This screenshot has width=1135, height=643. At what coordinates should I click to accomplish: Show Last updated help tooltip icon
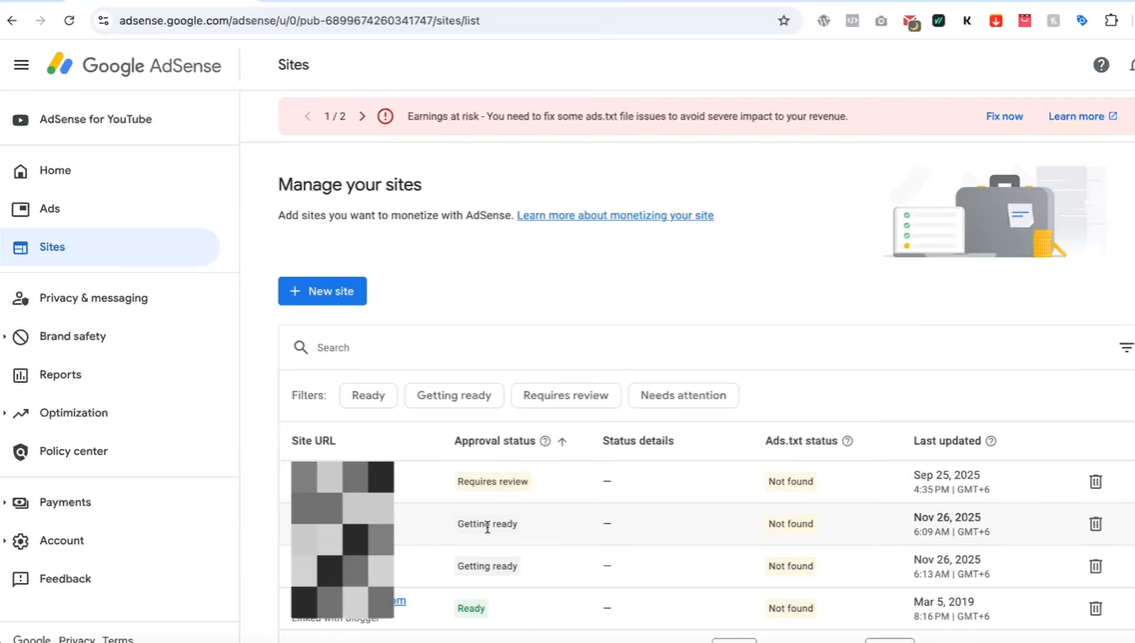coord(991,441)
